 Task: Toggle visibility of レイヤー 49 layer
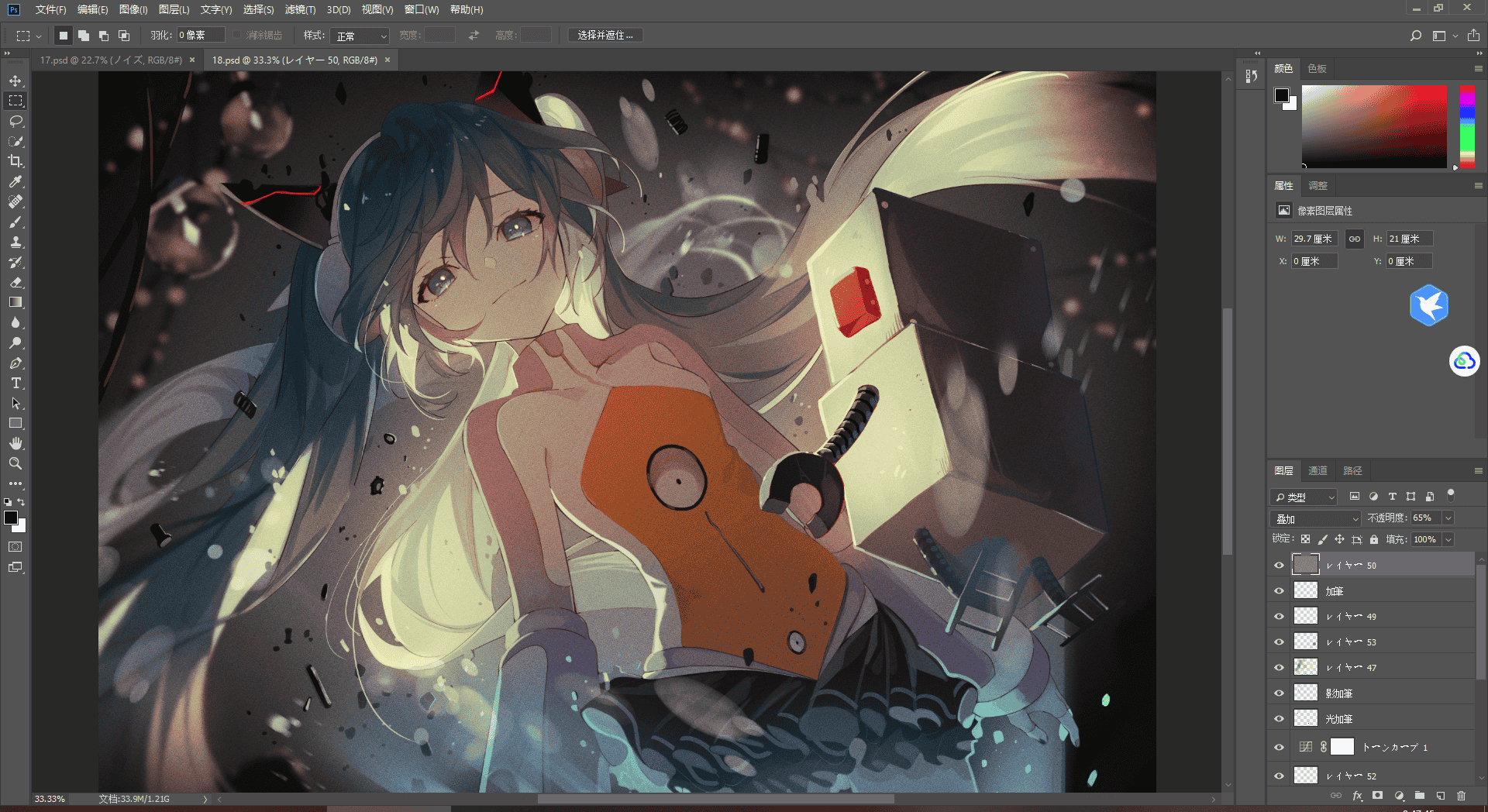pos(1280,616)
